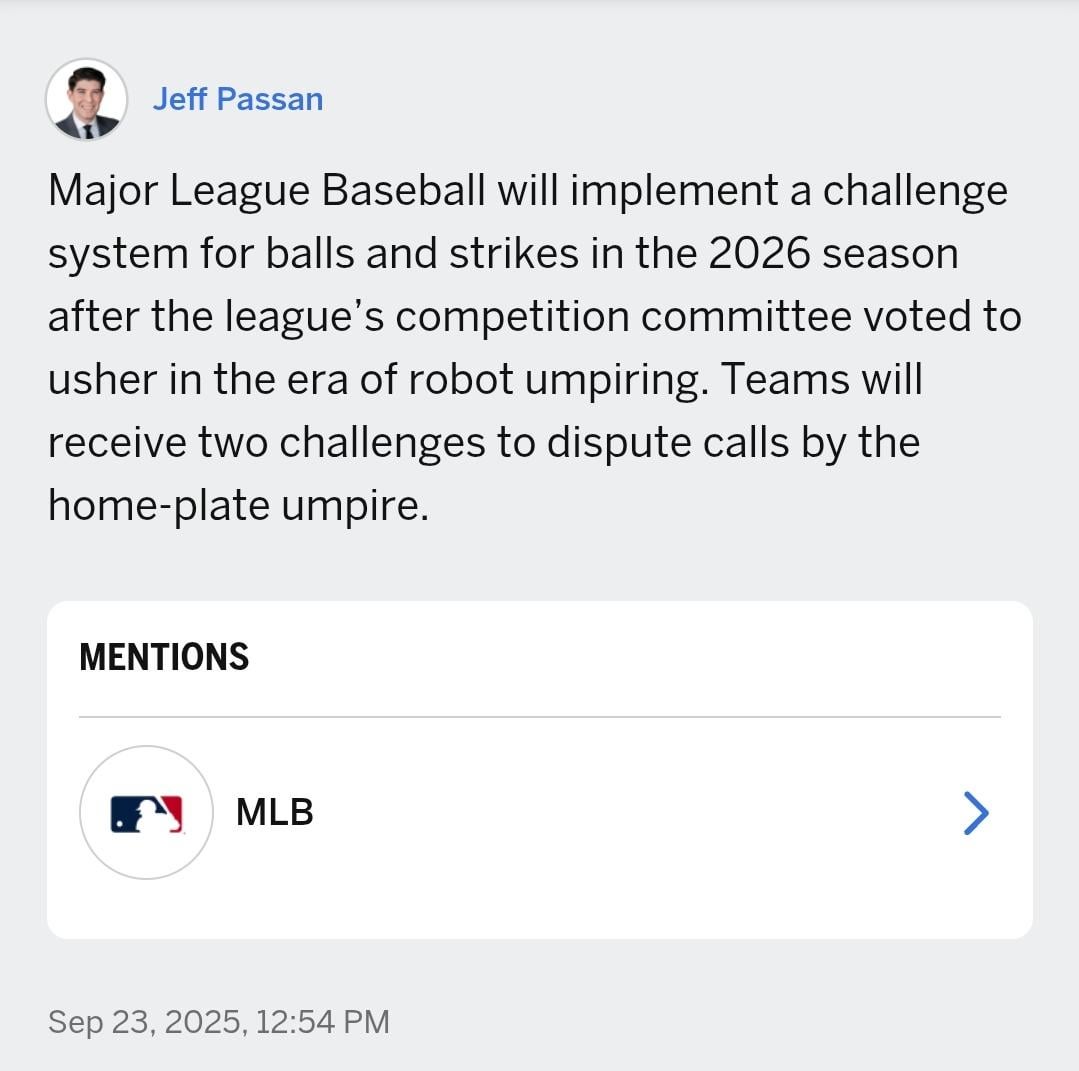Click the 12:54 PM time text
Viewport: 1079px width, 1071px height.
322,1022
